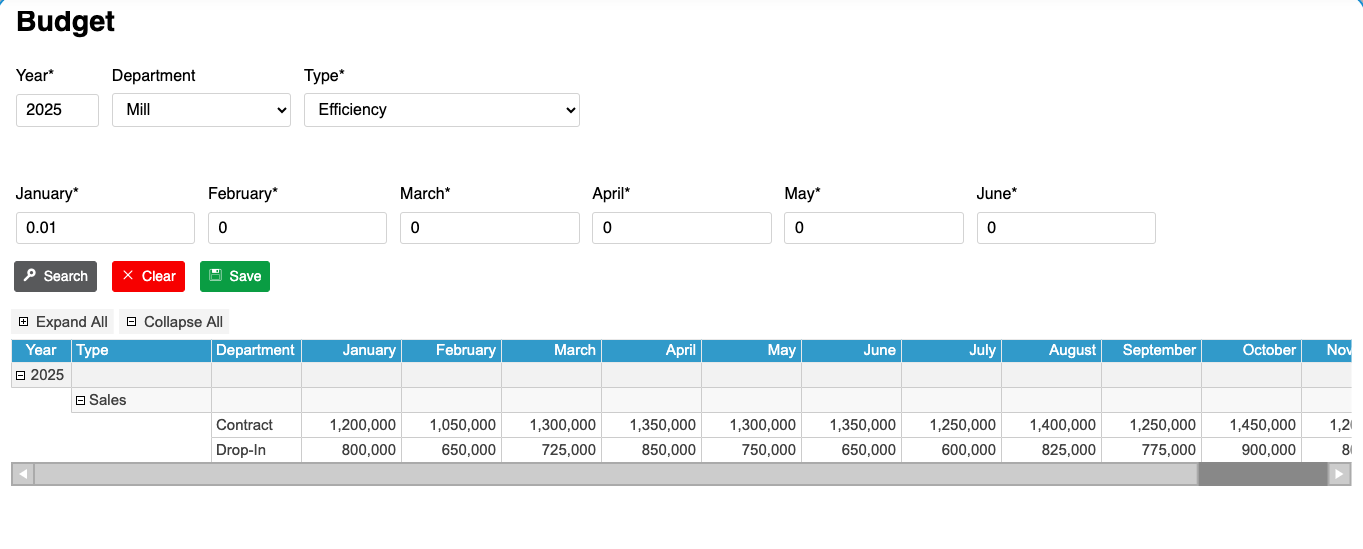The width and height of the screenshot is (1363, 549).
Task: Click the Year input field
Action: (57, 110)
